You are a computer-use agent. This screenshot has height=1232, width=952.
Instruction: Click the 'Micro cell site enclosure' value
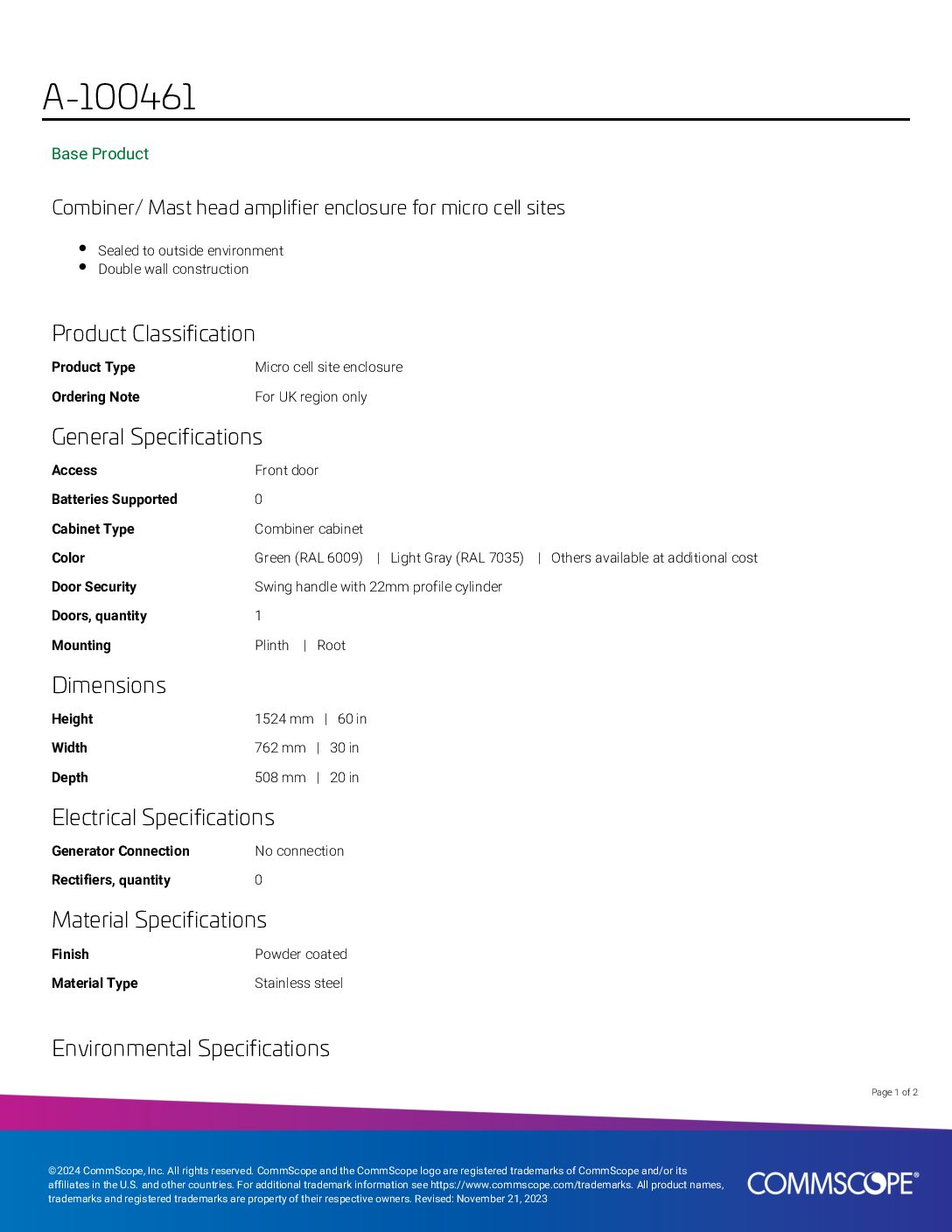[329, 367]
